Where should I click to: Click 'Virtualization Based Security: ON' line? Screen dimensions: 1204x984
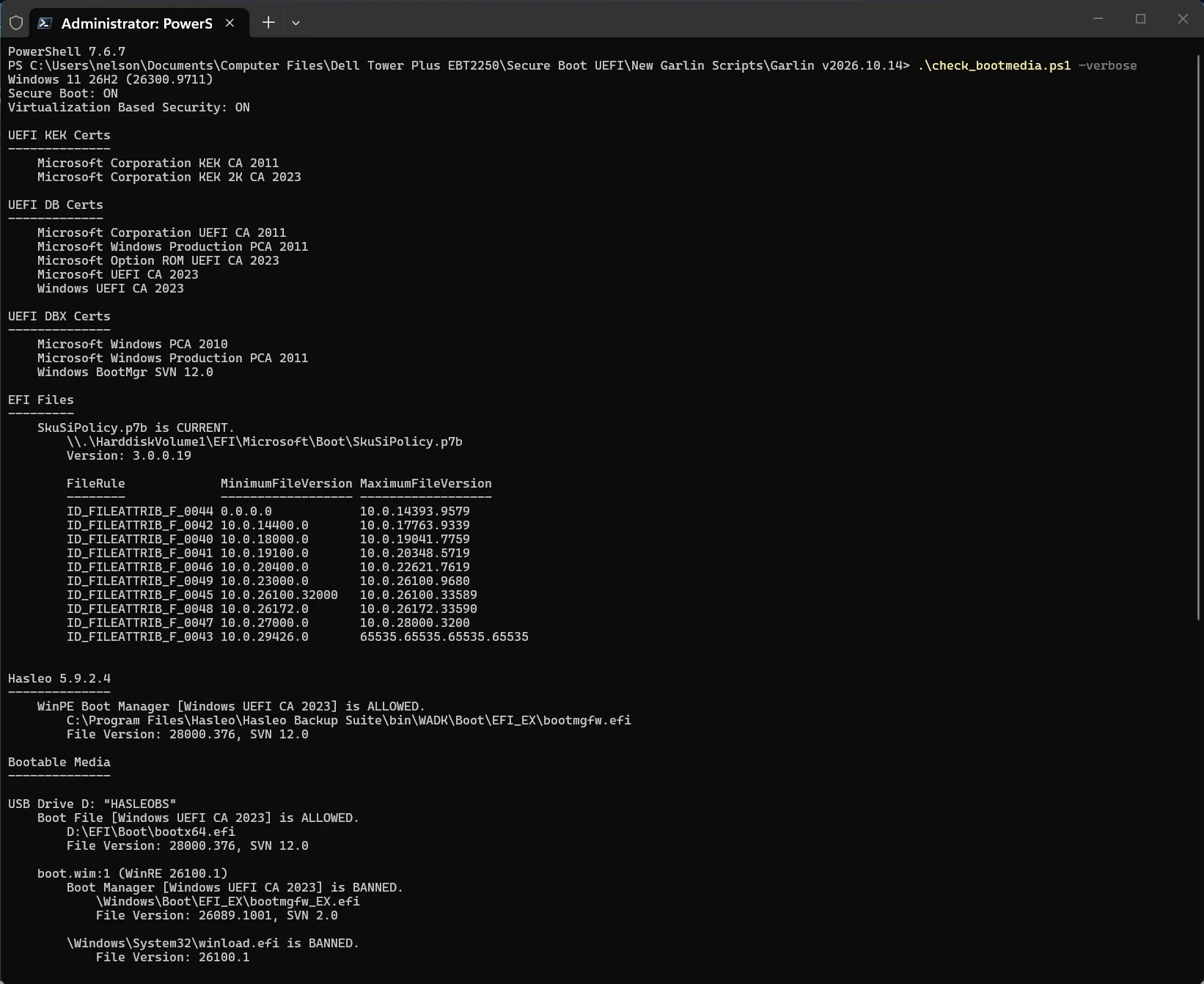(x=129, y=107)
